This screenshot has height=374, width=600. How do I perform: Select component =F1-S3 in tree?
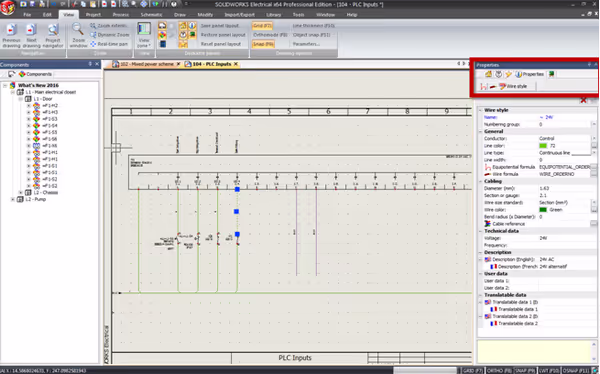coord(50,119)
